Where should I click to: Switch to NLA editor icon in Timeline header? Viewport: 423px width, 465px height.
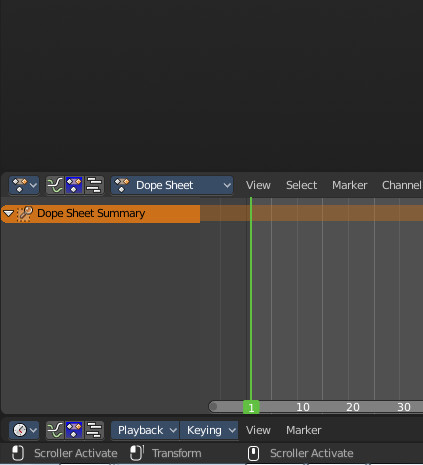[x=94, y=430]
